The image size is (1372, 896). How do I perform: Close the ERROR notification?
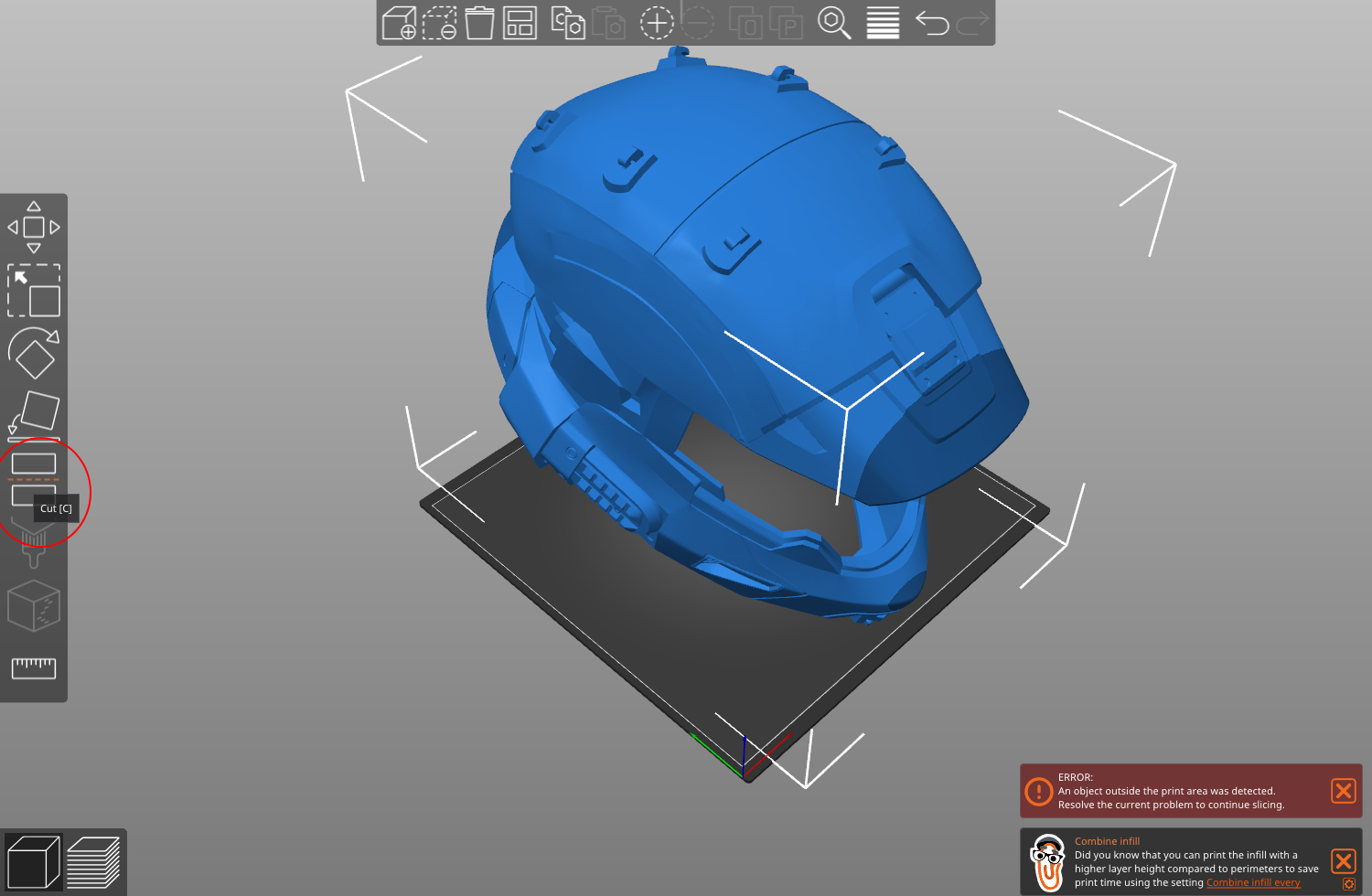click(x=1344, y=791)
